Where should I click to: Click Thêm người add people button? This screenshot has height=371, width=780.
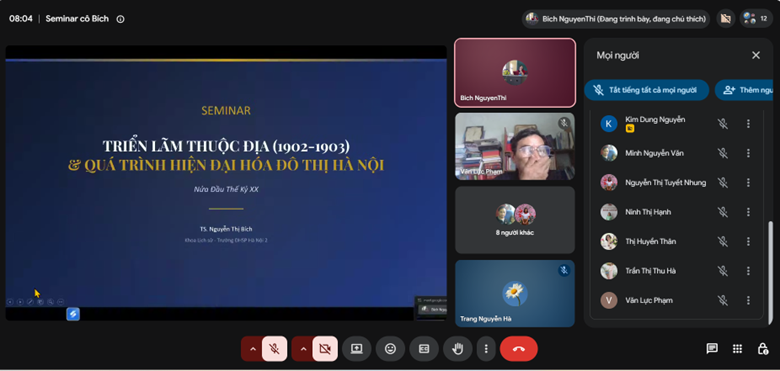[x=744, y=90]
